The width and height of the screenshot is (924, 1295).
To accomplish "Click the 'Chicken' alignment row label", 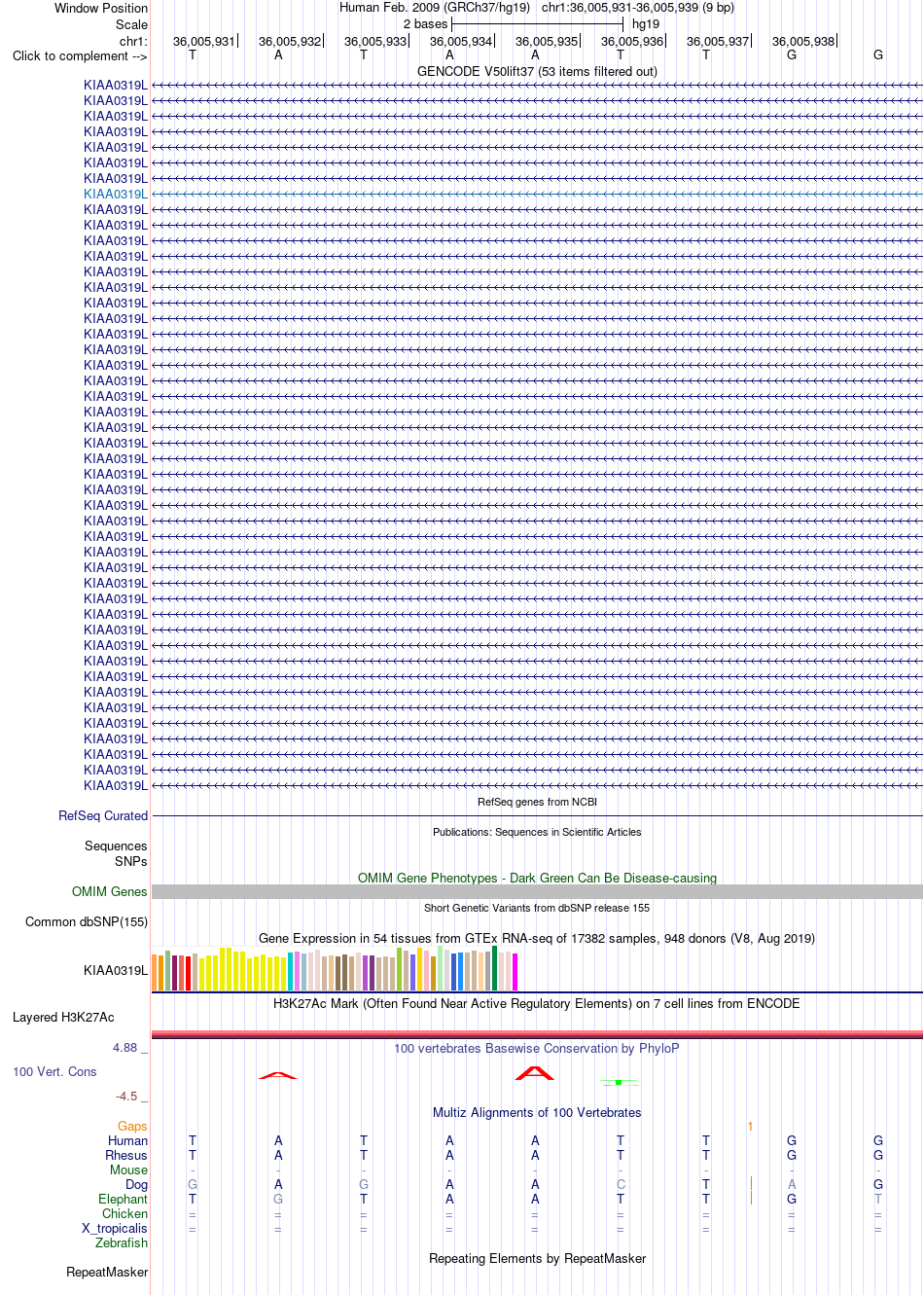I will click(x=125, y=1213).
